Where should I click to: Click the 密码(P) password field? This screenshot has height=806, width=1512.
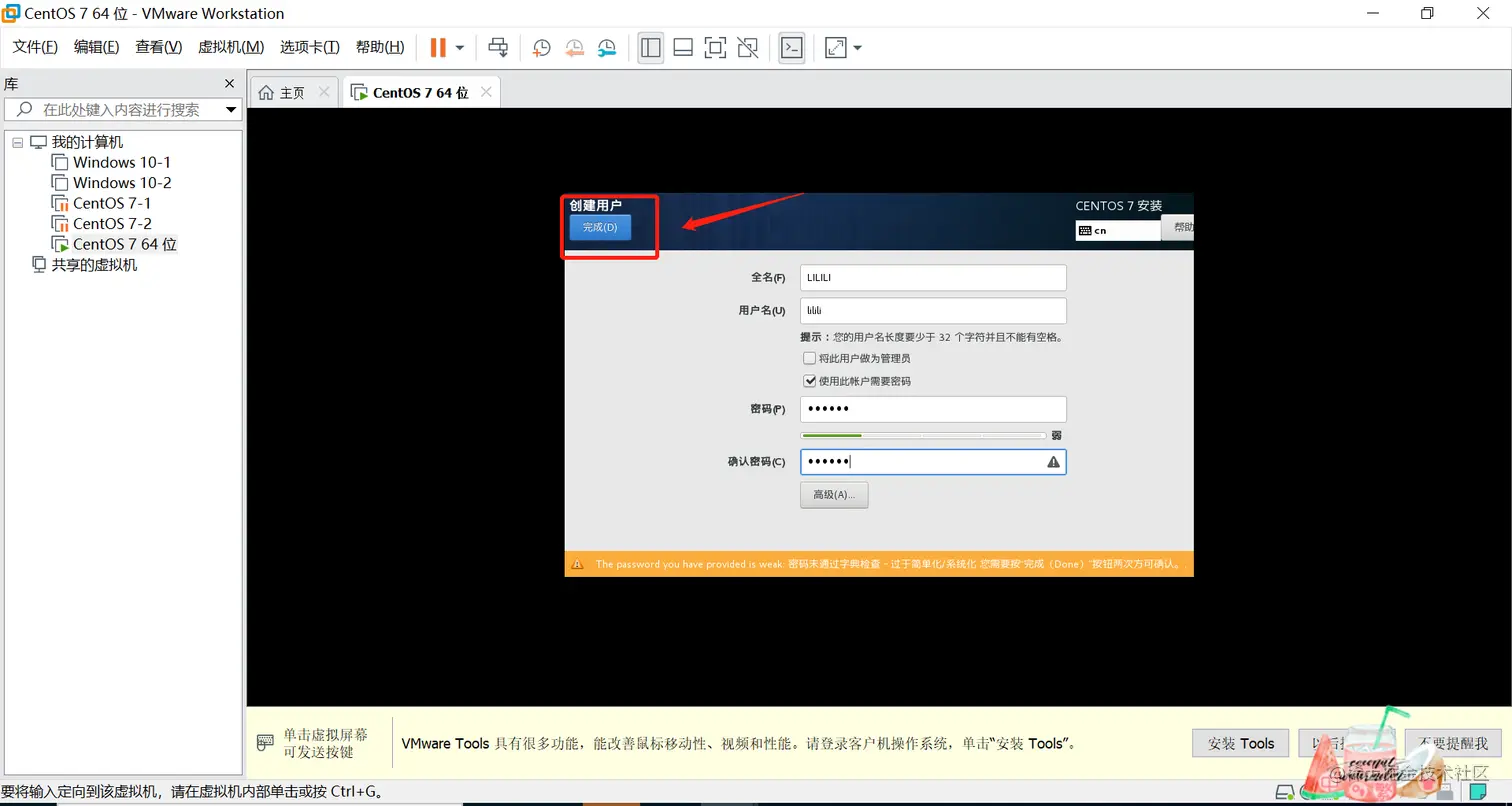pos(933,409)
